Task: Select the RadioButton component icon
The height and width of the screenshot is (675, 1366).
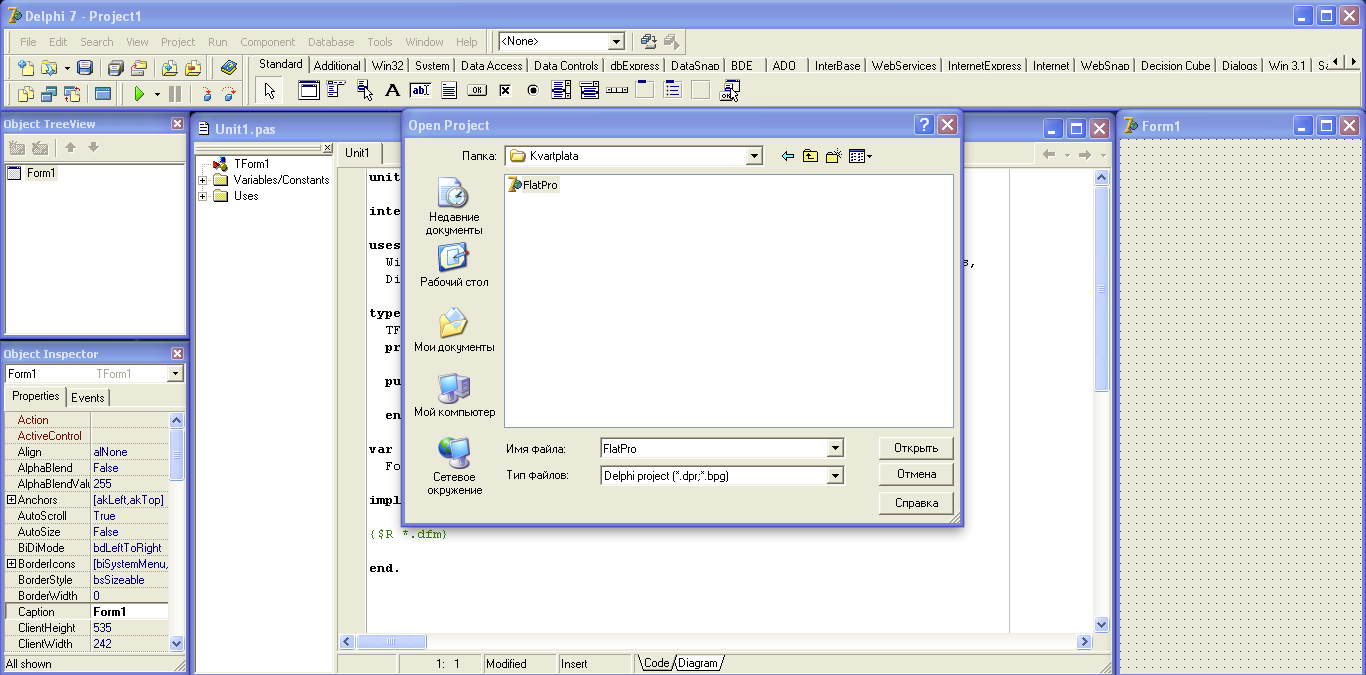Action: click(x=533, y=91)
